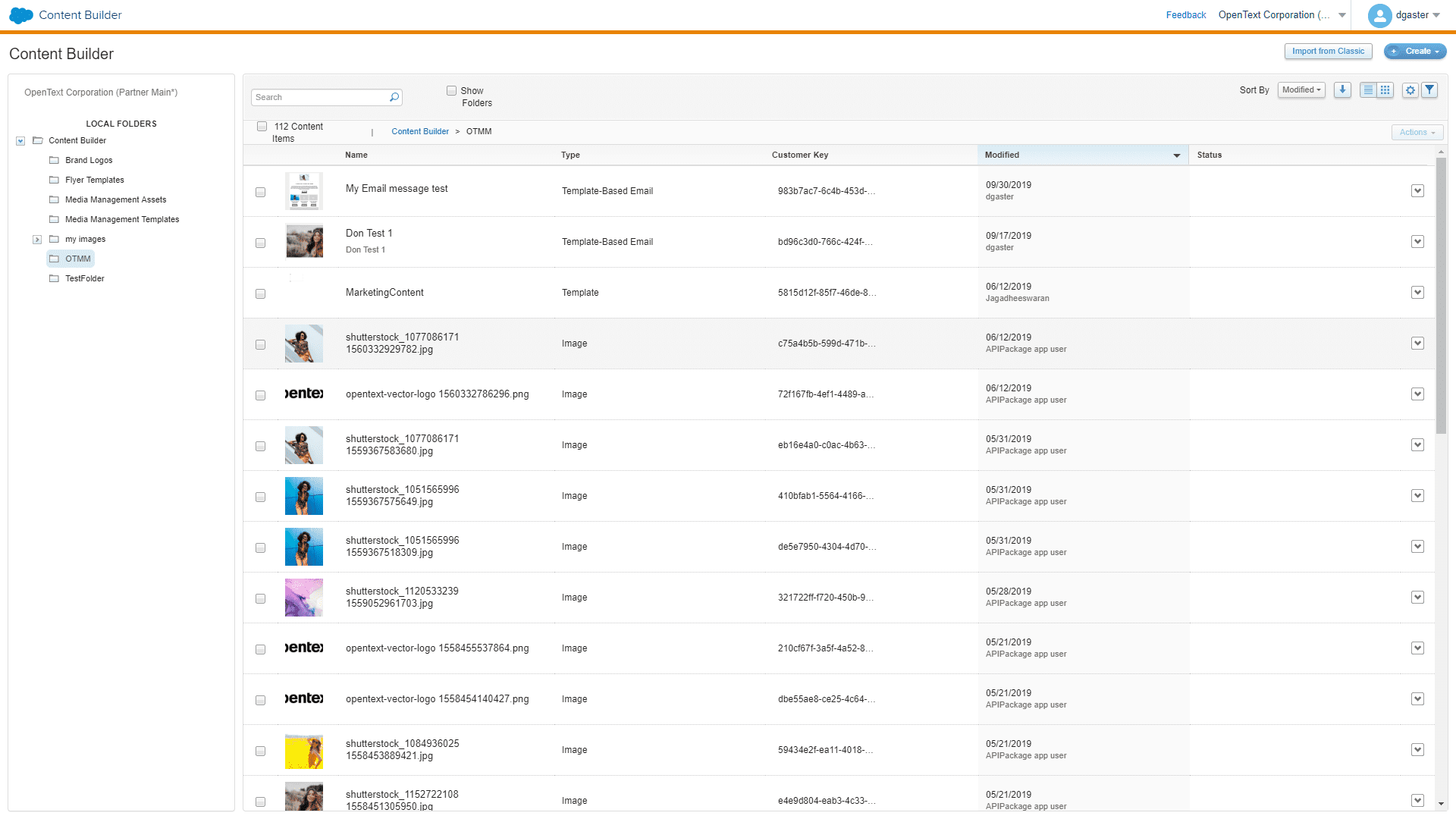The image size is (1456, 819).
Task: Open the Modified sort dropdown
Action: [1301, 89]
